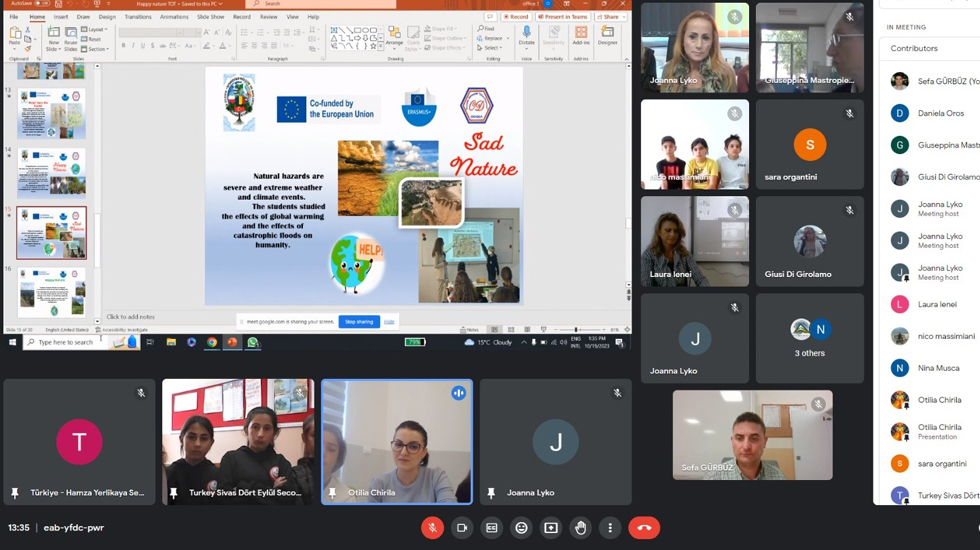The height and width of the screenshot is (550, 980).
Task: Click the present screen icon in Meet
Action: [x=551, y=528]
